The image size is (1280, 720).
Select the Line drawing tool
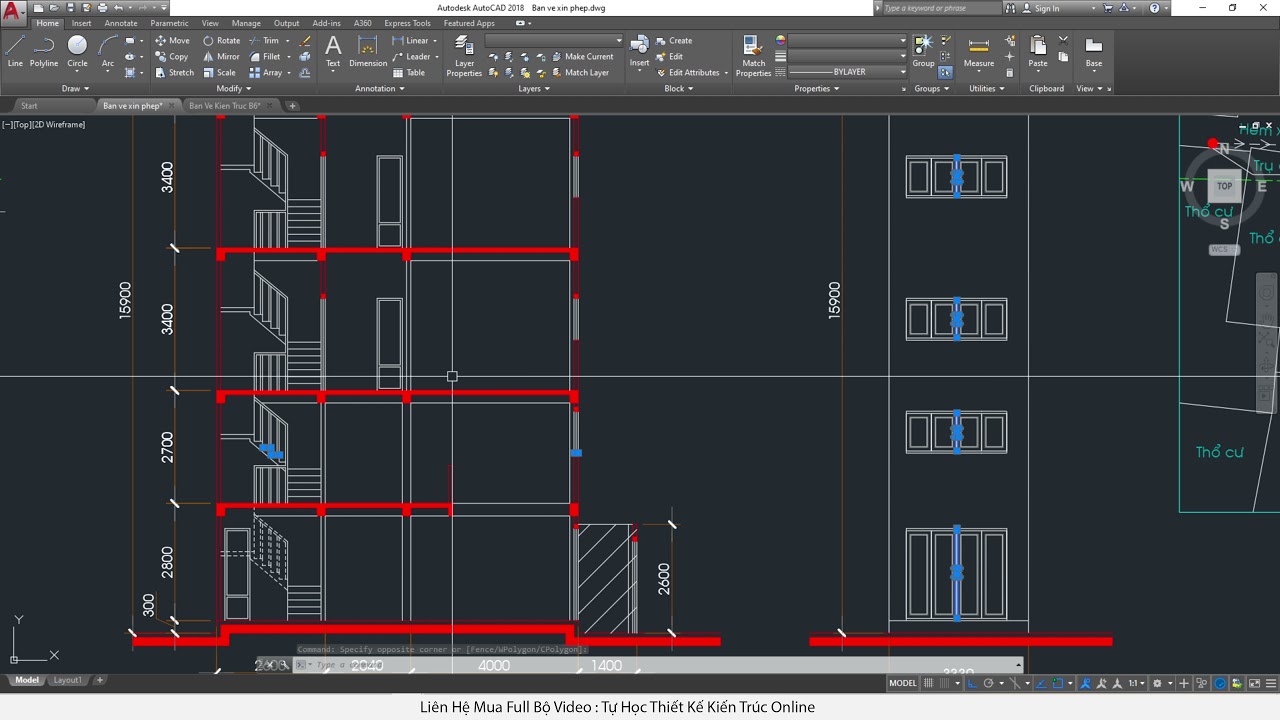15,50
